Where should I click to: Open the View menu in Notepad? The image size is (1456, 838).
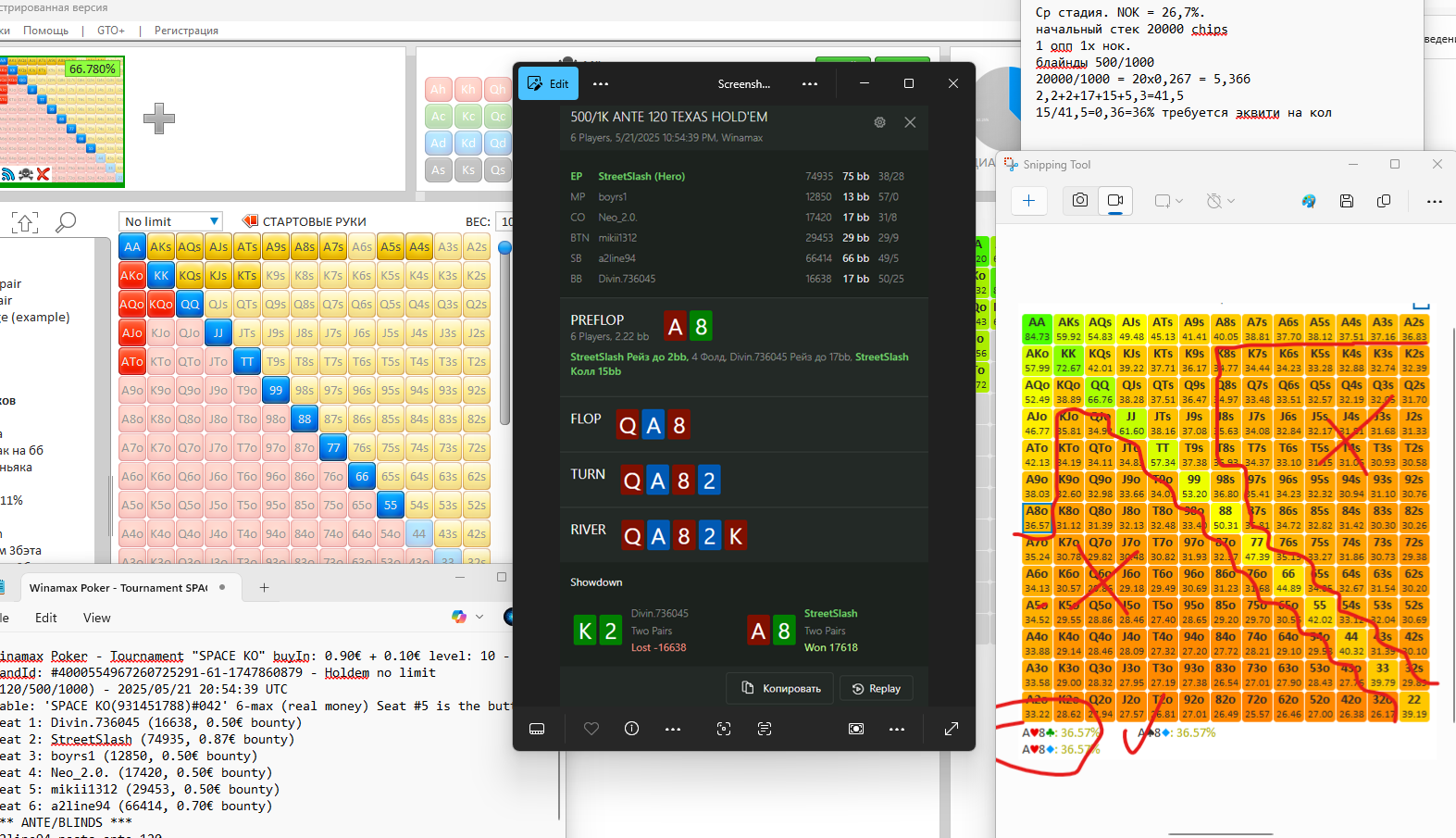[x=97, y=618]
